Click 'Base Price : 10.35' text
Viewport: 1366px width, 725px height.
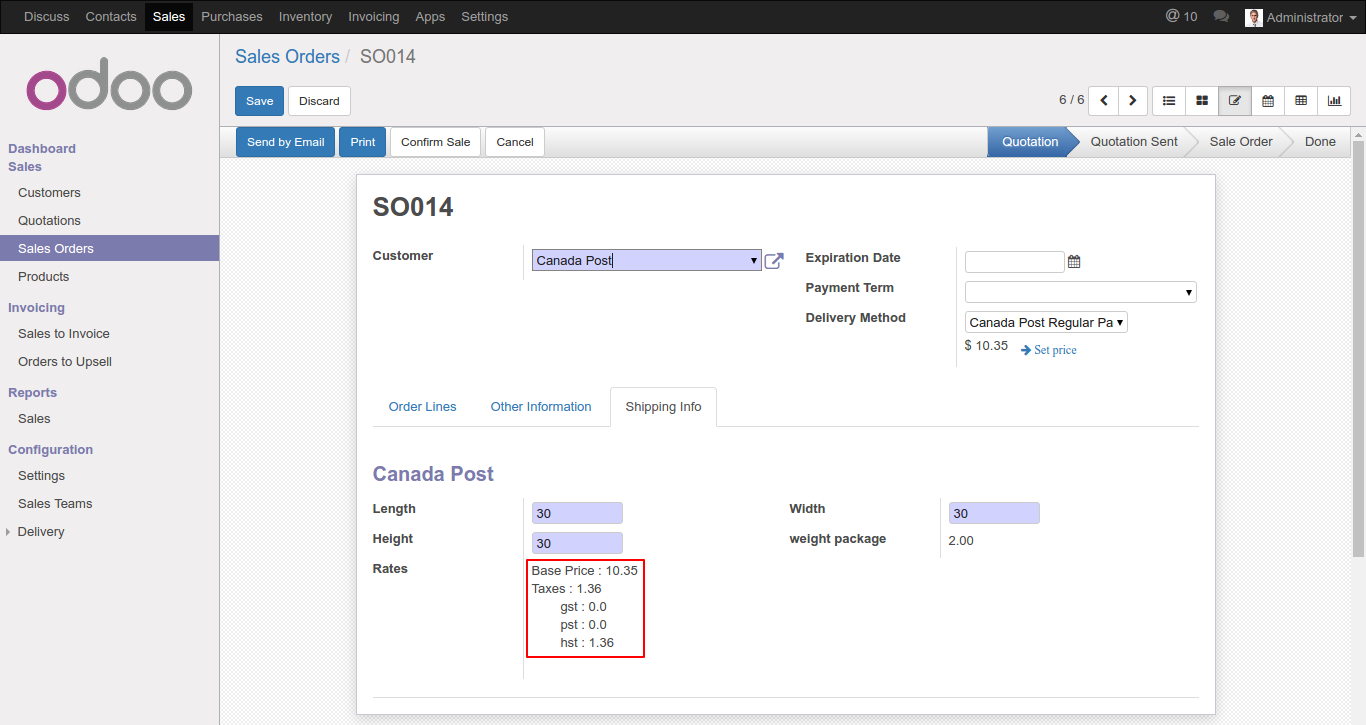pos(584,571)
